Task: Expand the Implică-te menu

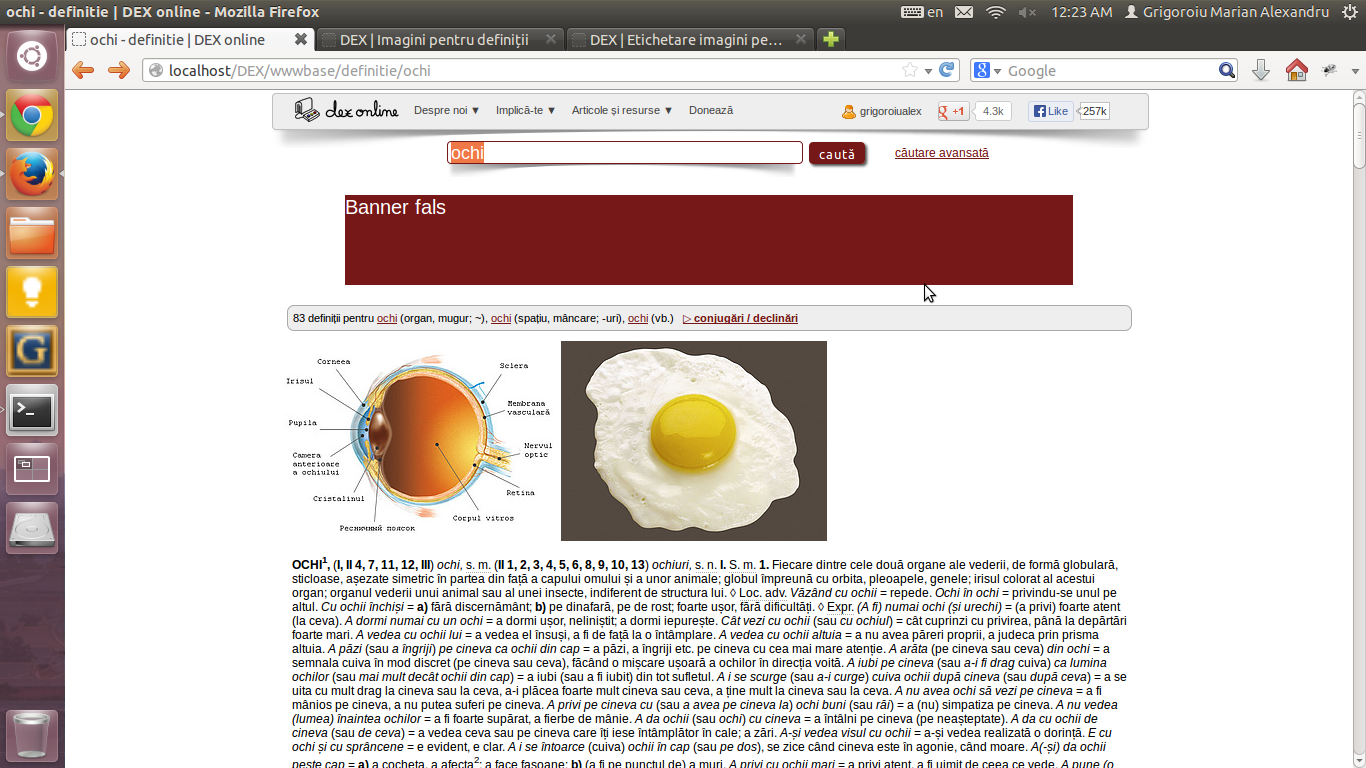Action: click(x=526, y=110)
